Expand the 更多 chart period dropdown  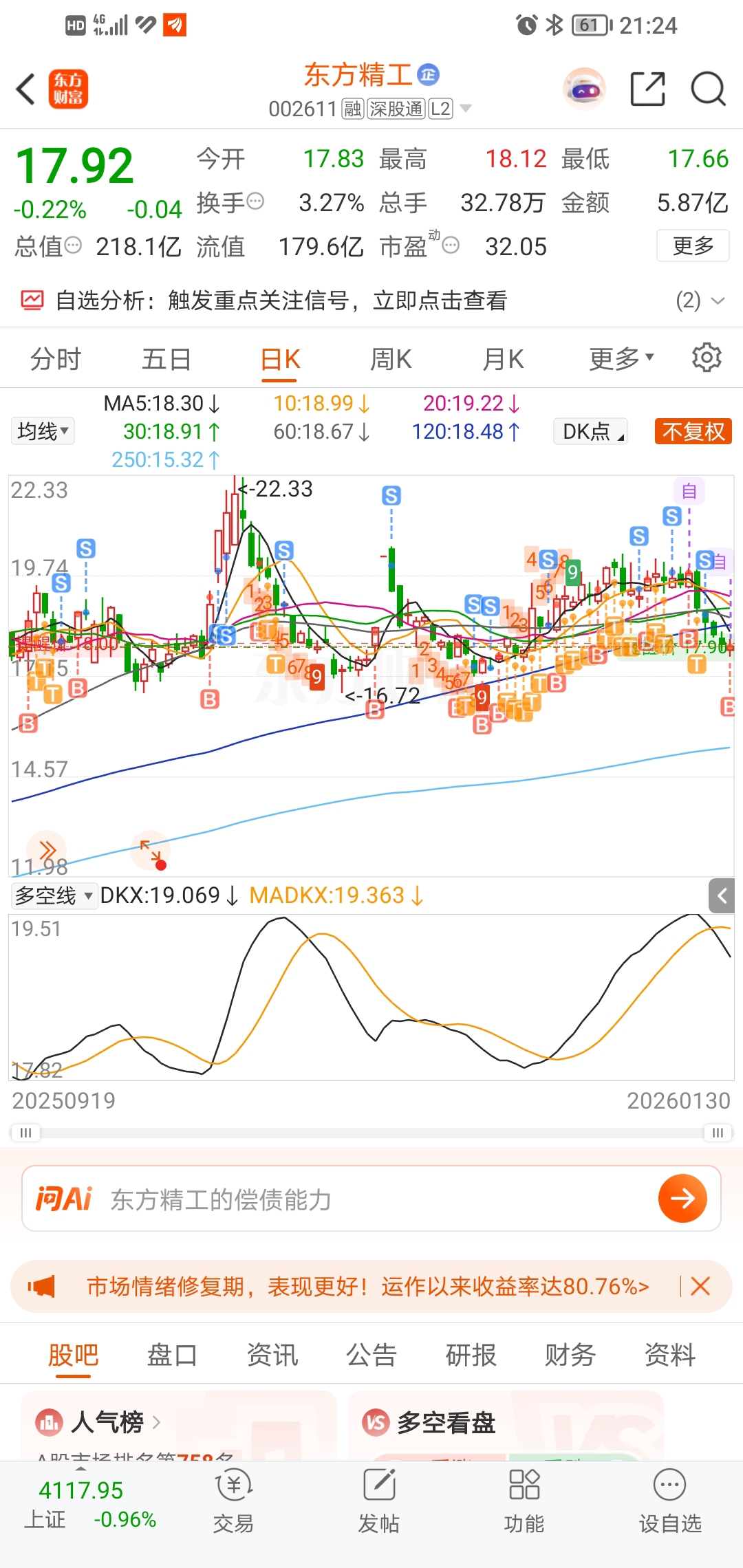621,358
